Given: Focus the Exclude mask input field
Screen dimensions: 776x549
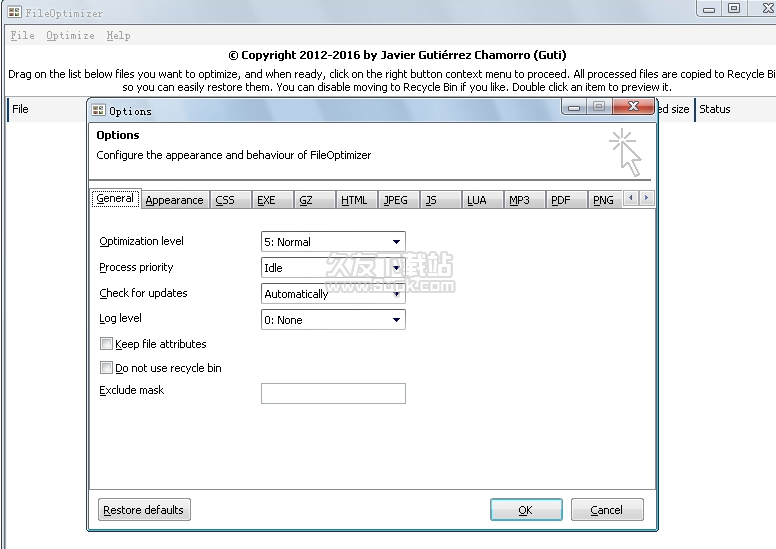Looking at the screenshot, I should pyautogui.click(x=333, y=394).
